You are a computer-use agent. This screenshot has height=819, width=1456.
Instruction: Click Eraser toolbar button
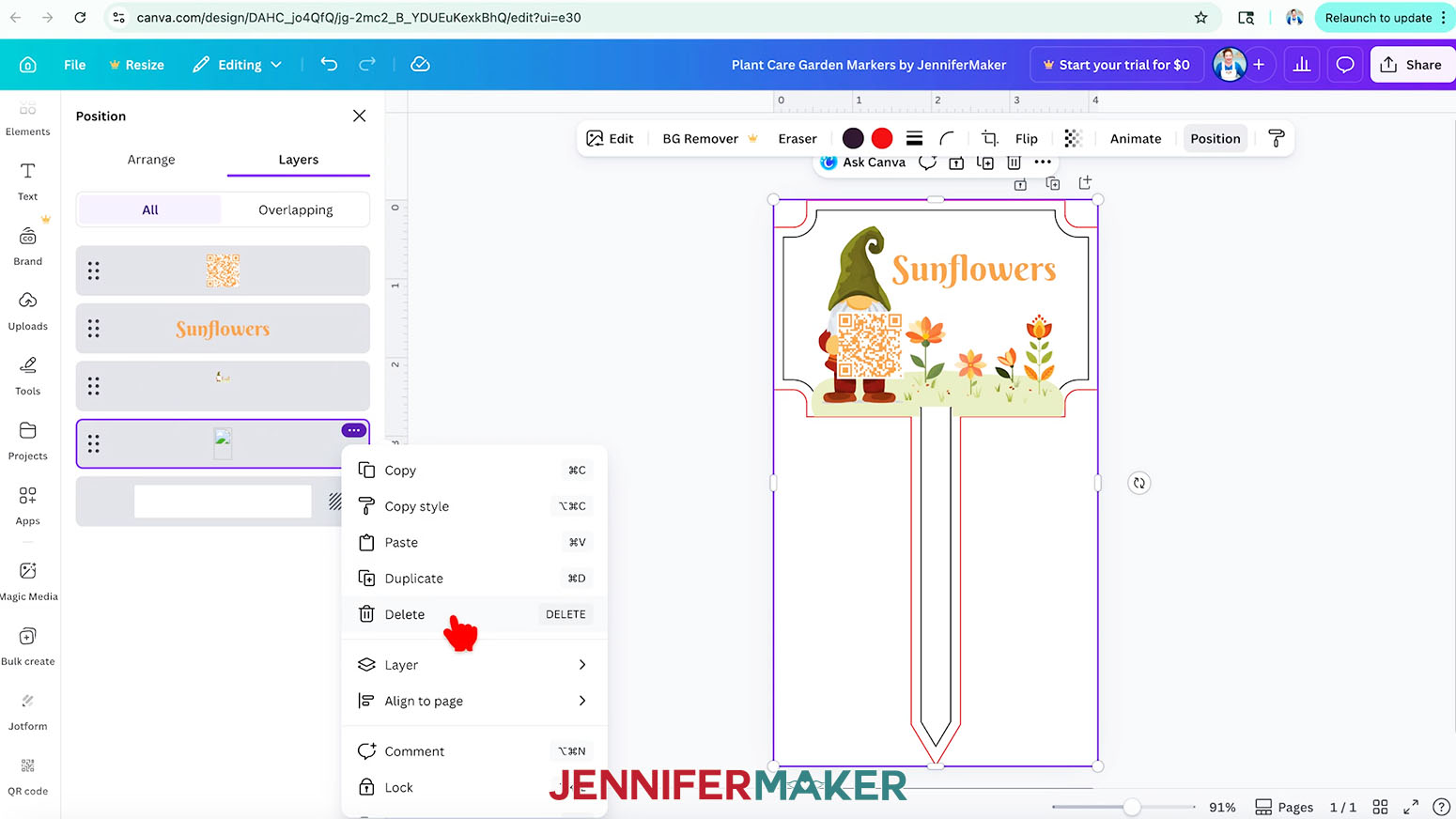point(798,138)
